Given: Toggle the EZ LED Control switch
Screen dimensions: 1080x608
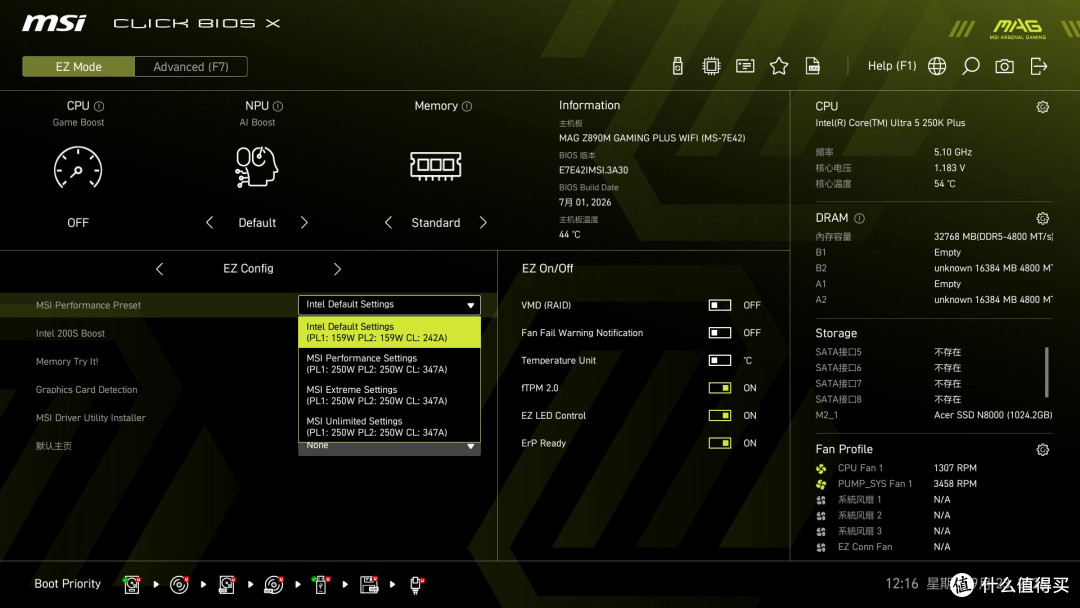Looking at the screenshot, I should pos(720,415).
